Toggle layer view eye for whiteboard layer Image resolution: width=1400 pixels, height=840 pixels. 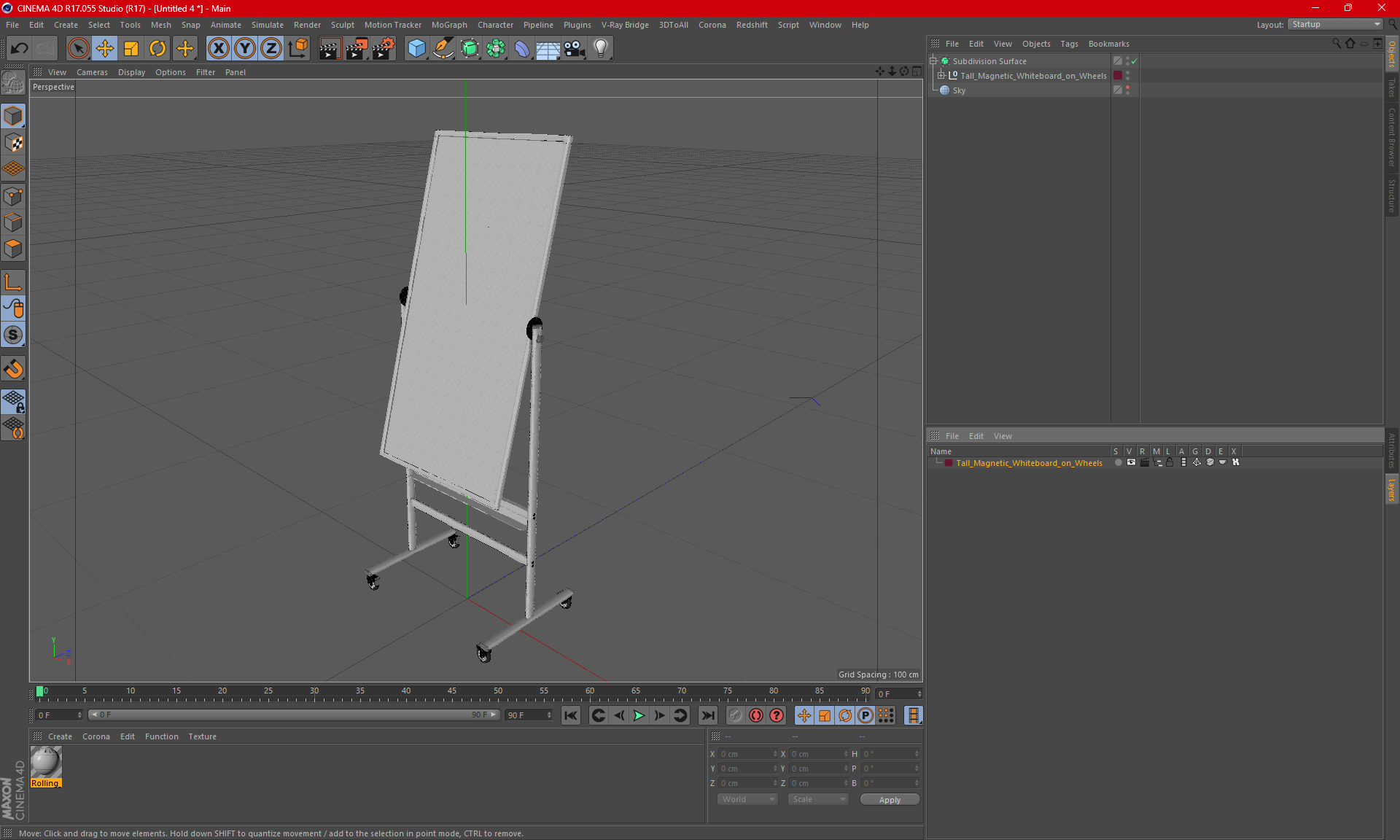coord(1131,462)
